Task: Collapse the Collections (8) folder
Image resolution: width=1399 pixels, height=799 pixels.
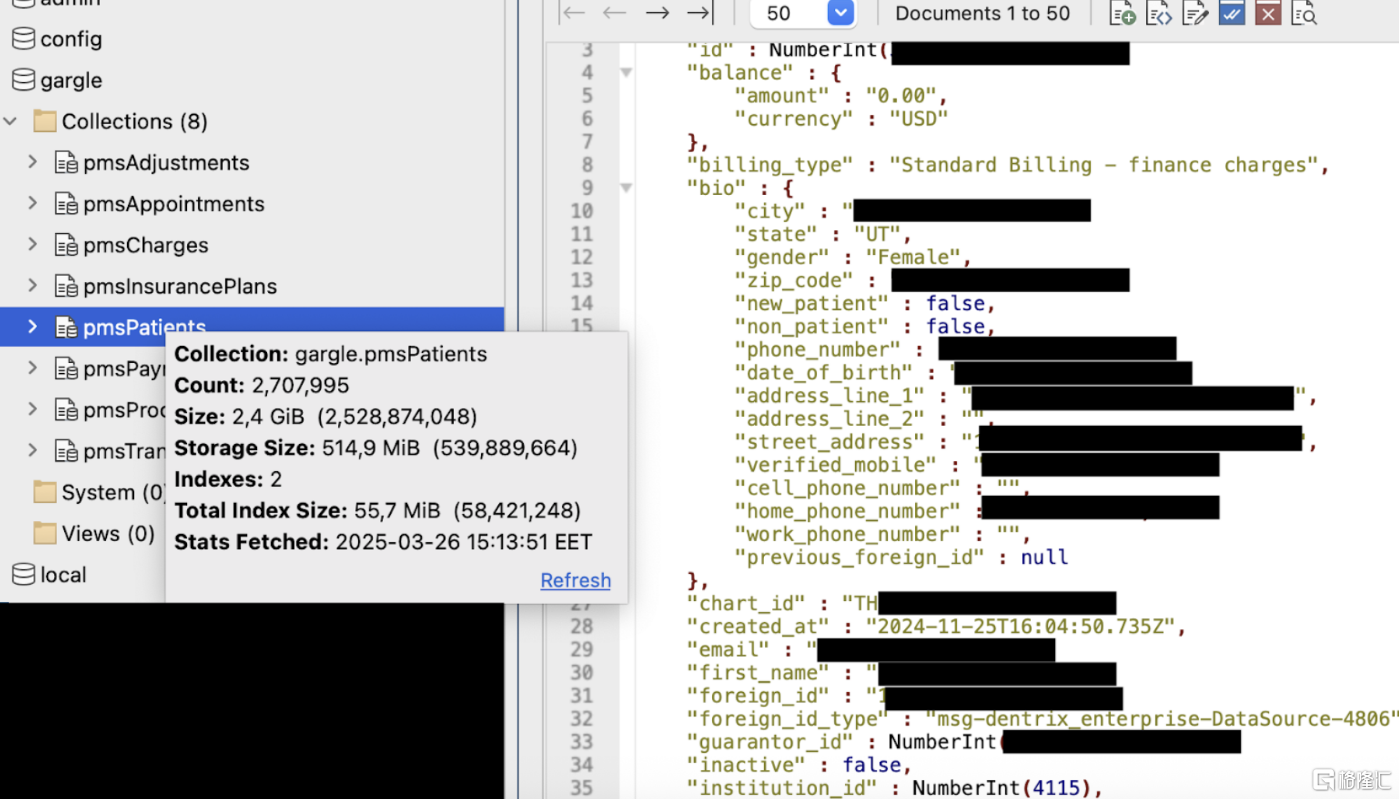Action: pos(10,121)
